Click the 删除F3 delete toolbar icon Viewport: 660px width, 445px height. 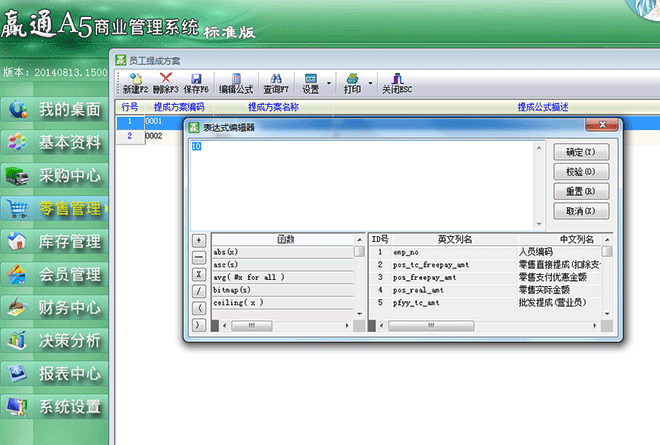(165, 83)
